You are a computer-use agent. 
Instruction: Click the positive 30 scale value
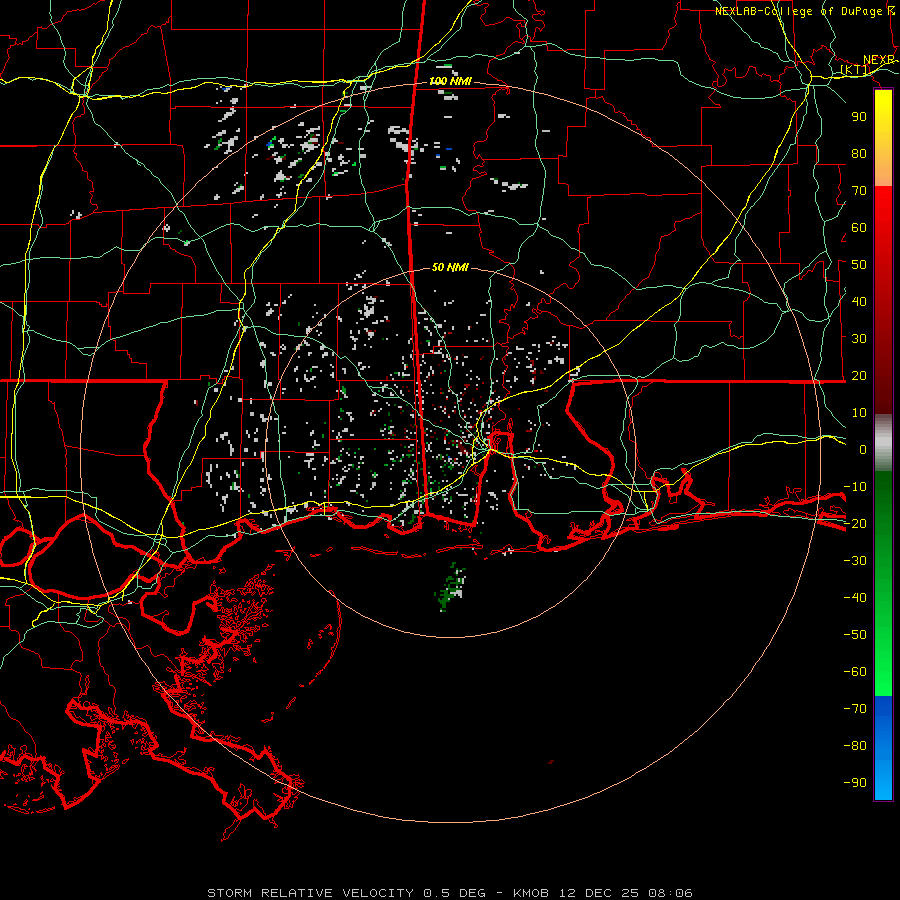click(x=859, y=339)
